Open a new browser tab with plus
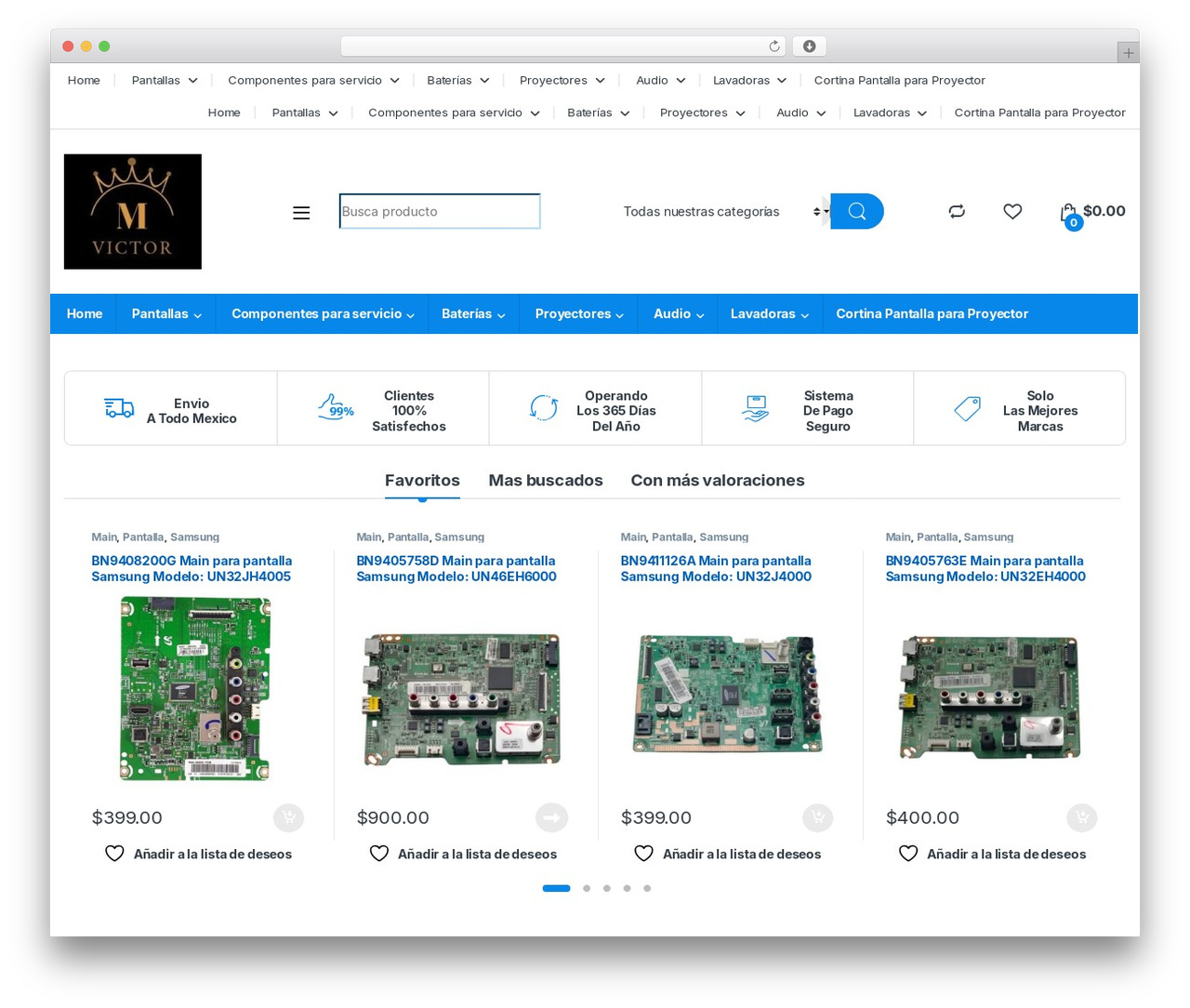 1129,53
